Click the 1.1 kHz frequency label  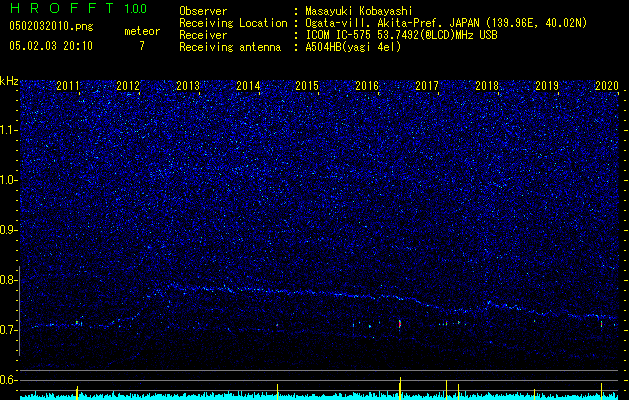7,130
